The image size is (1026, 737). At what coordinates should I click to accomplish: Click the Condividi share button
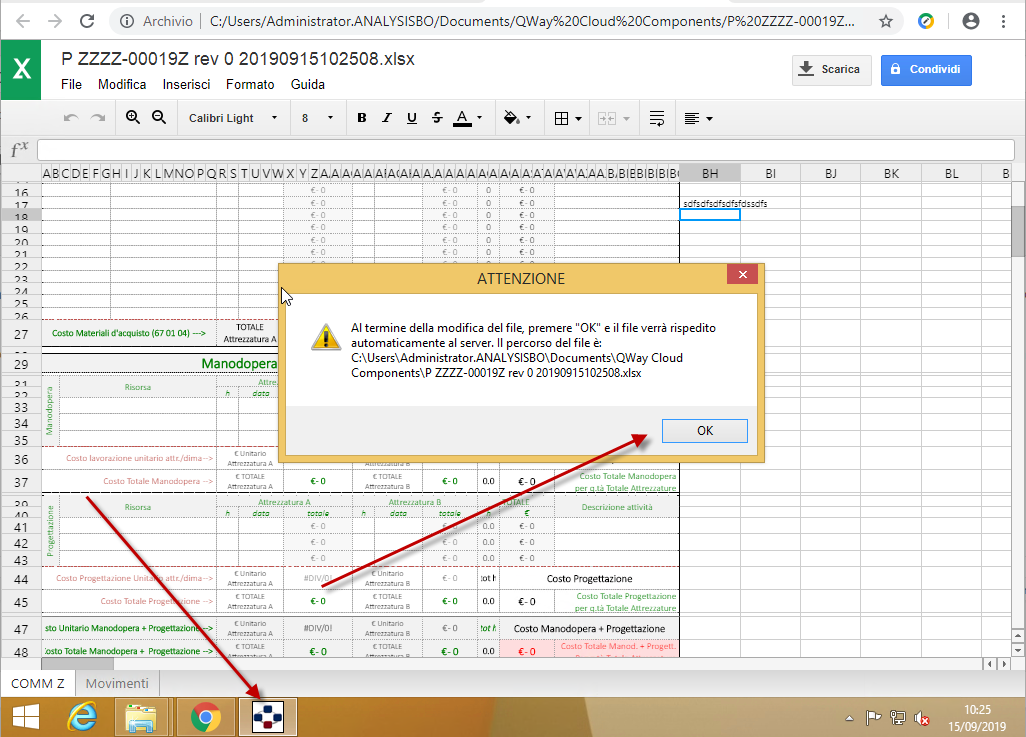tap(926, 69)
